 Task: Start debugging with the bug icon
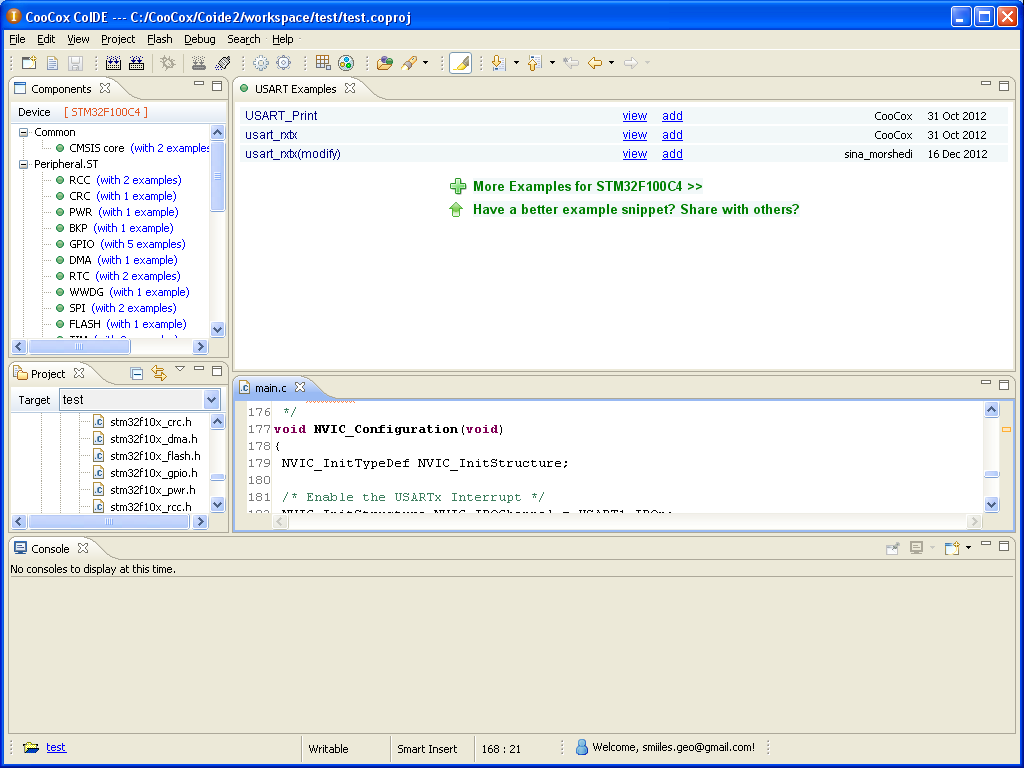click(x=168, y=63)
